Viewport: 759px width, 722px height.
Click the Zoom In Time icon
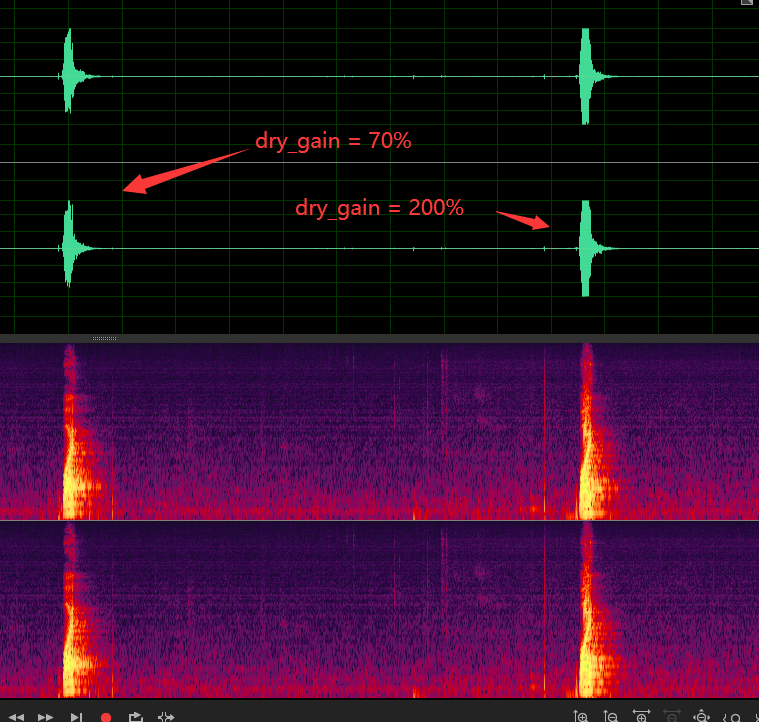pos(641,716)
